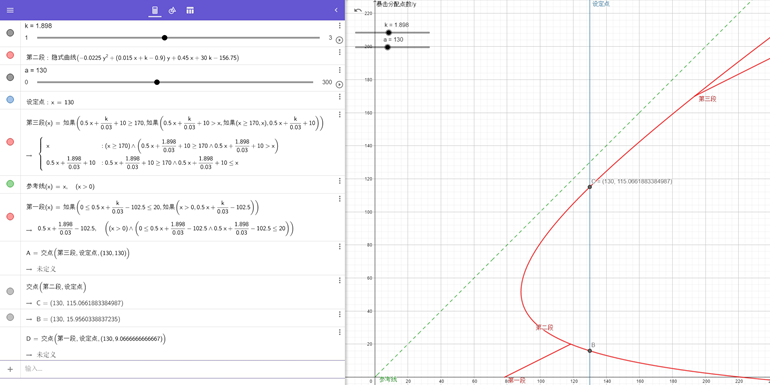Click the plus button beside input bar
This screenshot has height=385, width=770.
pos(10,369)
